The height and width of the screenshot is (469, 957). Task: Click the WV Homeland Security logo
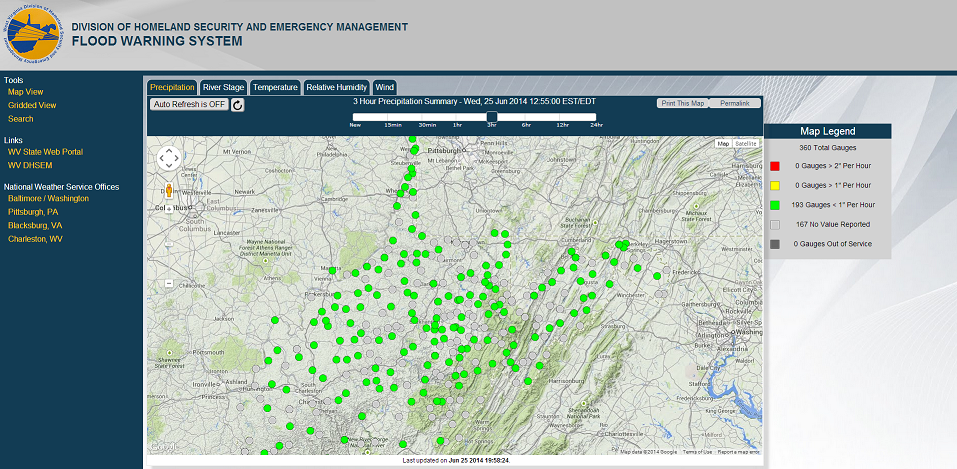(32, 33)
